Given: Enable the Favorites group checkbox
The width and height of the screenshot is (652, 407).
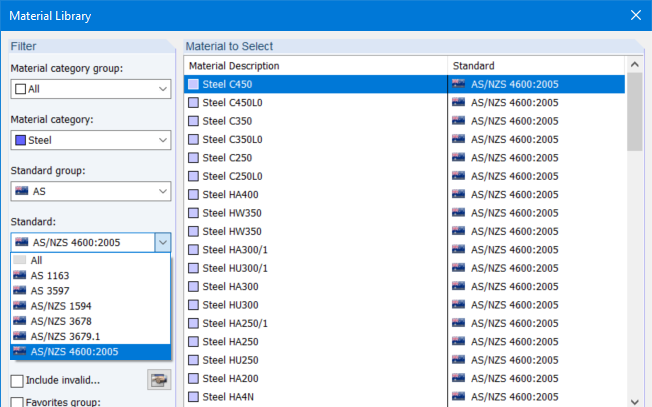Looking at the screenshot, I should [17, 402].
